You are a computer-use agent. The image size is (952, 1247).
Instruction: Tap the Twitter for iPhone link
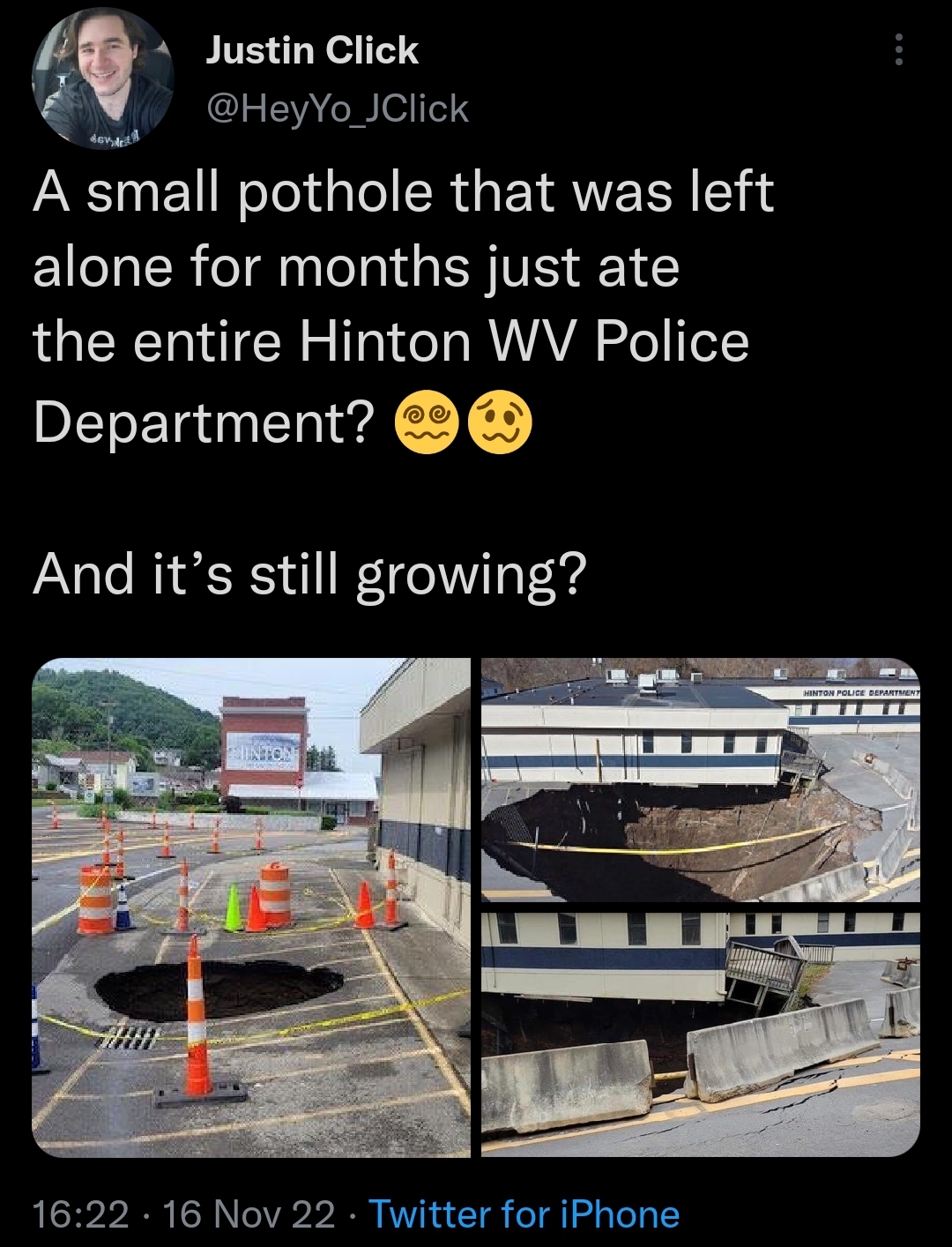click(x=524, y=1214)
